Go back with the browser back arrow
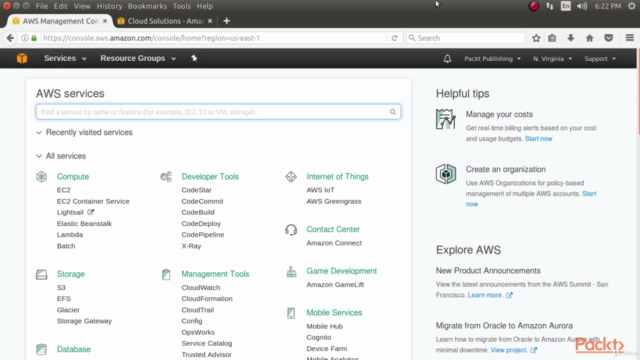640x360 pixels. (x=10, y=38)
